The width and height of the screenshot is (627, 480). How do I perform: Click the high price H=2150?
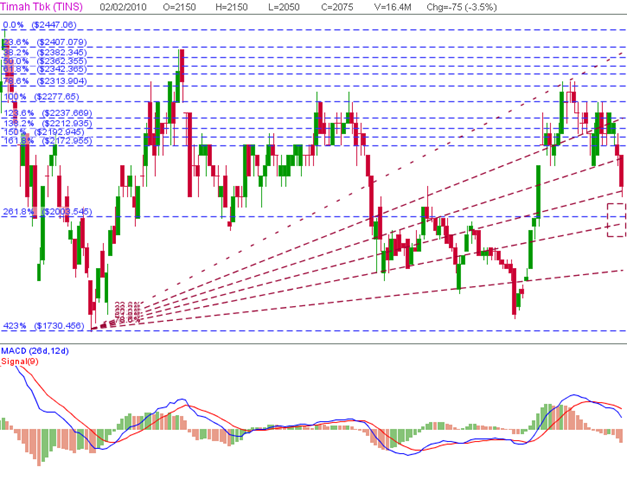pos(232,7)
